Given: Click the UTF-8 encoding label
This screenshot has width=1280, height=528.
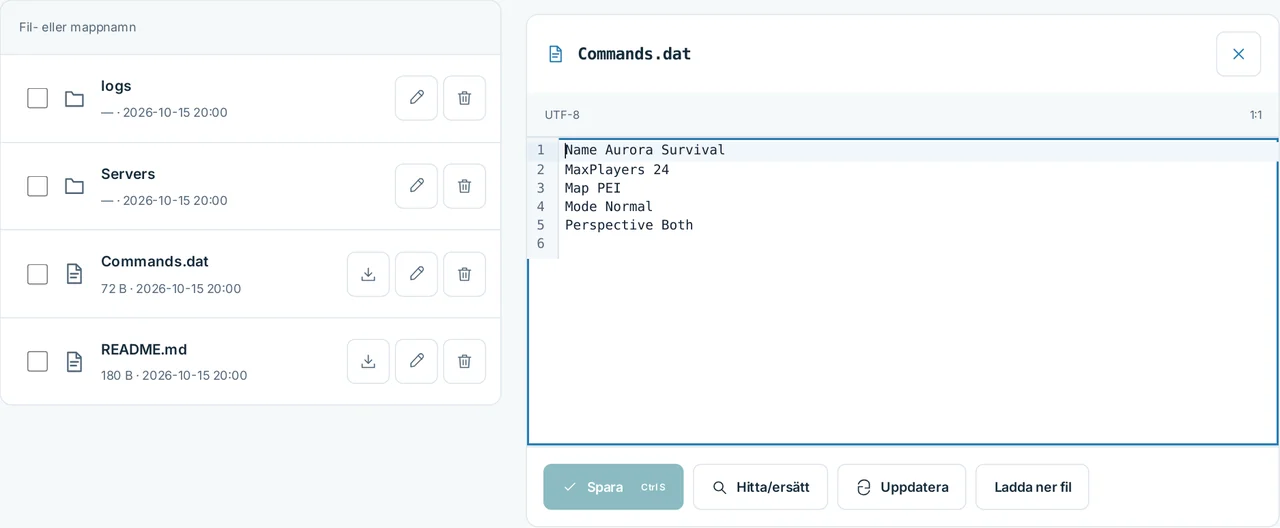Looking at the screenshot, I should click(x=562, y=115).
